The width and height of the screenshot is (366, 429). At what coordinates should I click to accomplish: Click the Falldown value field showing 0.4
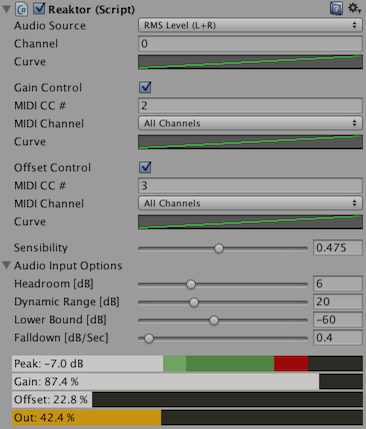338,338
